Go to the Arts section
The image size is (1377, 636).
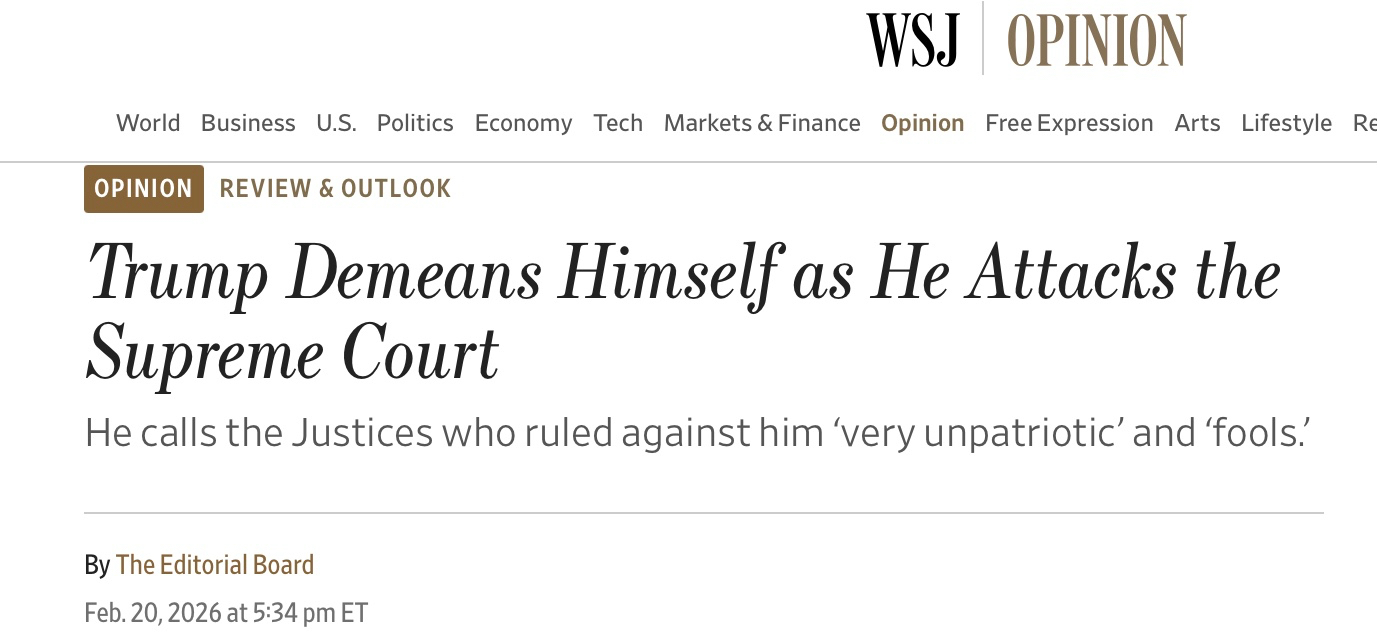click(1197, 123)
